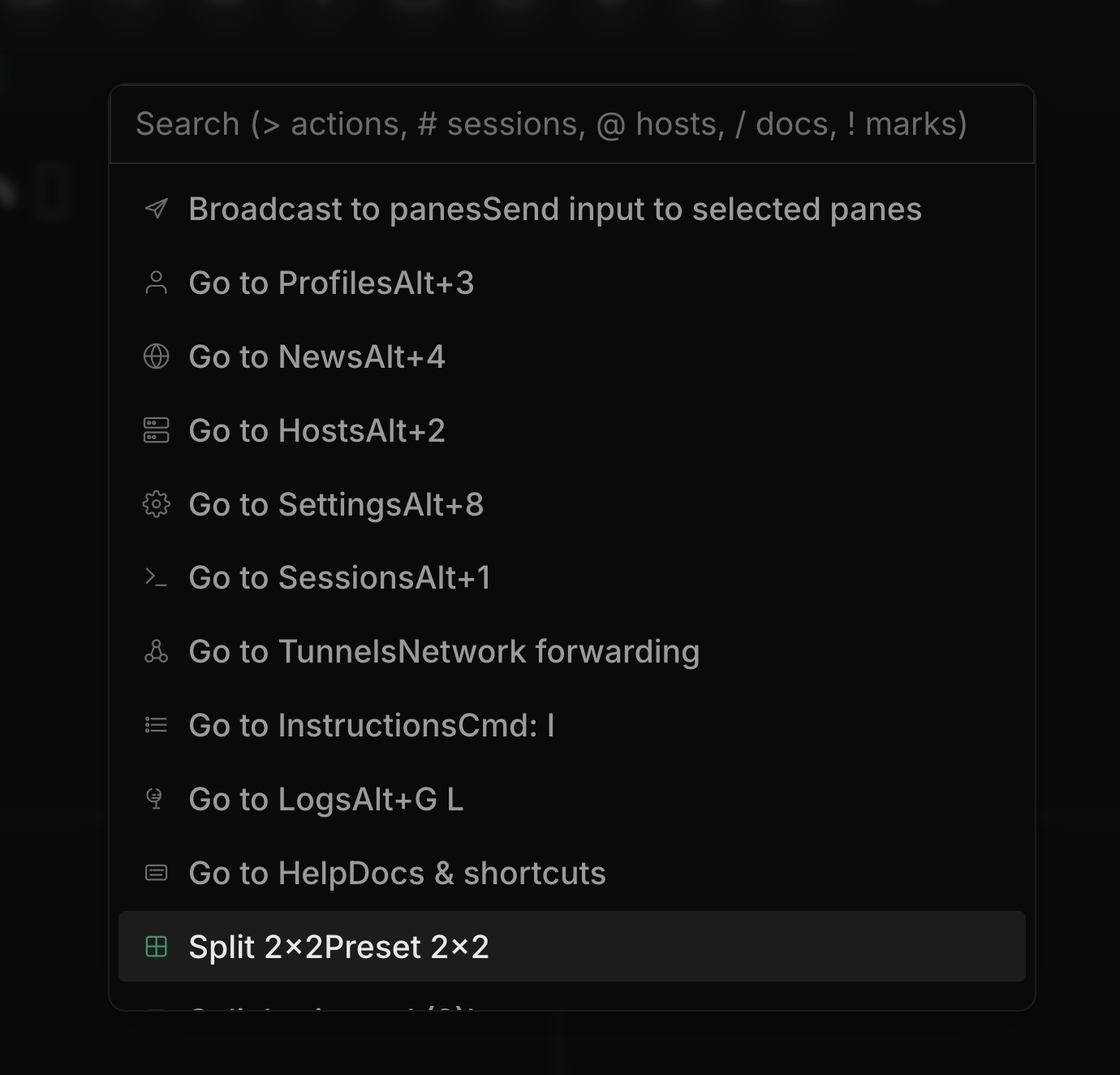
Task: Trigger Go to Logs via list entry
Action: point(326,799)
